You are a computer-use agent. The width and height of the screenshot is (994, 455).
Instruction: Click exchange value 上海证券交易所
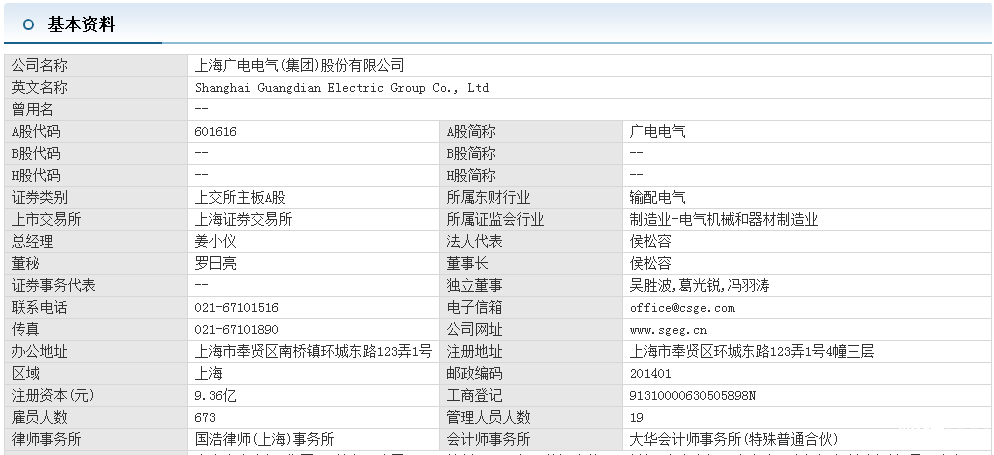coord(243,220)
